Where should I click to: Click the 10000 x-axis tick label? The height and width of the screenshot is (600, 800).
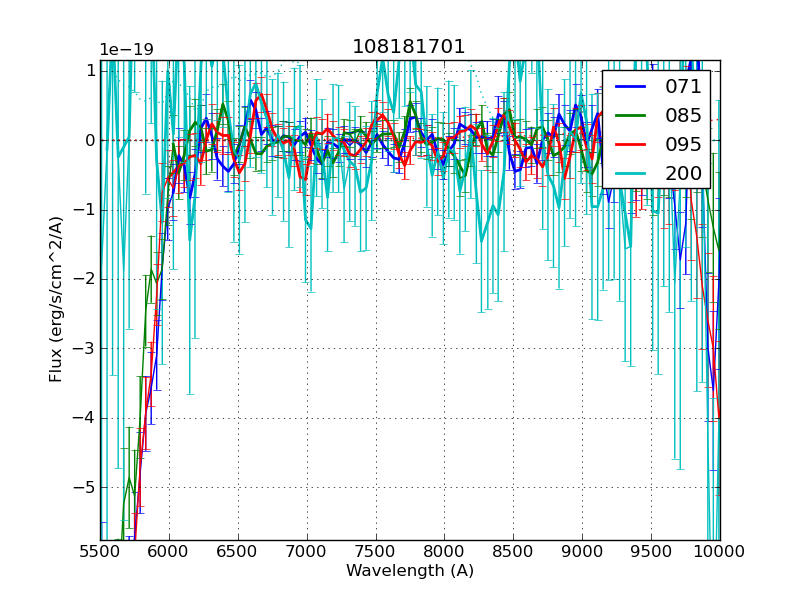[719, 551]
